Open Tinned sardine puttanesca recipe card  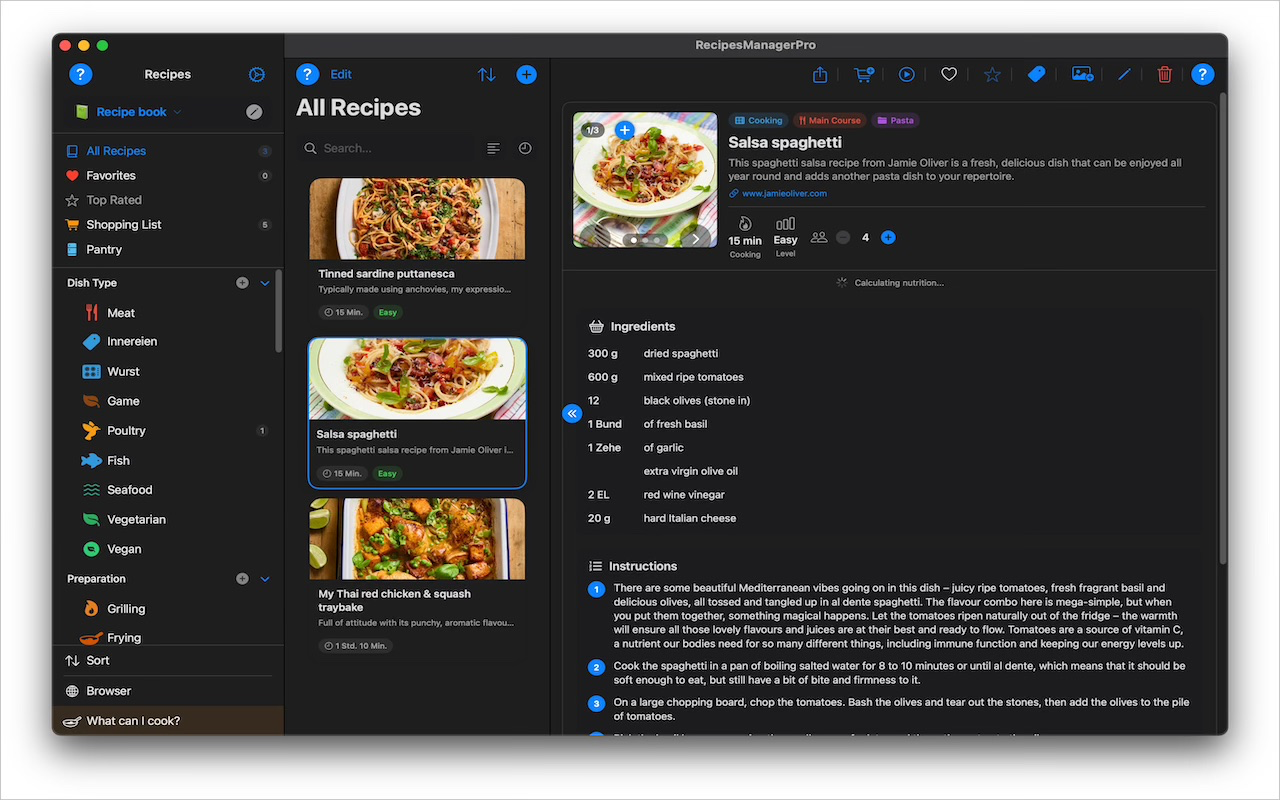coord(417,252)
